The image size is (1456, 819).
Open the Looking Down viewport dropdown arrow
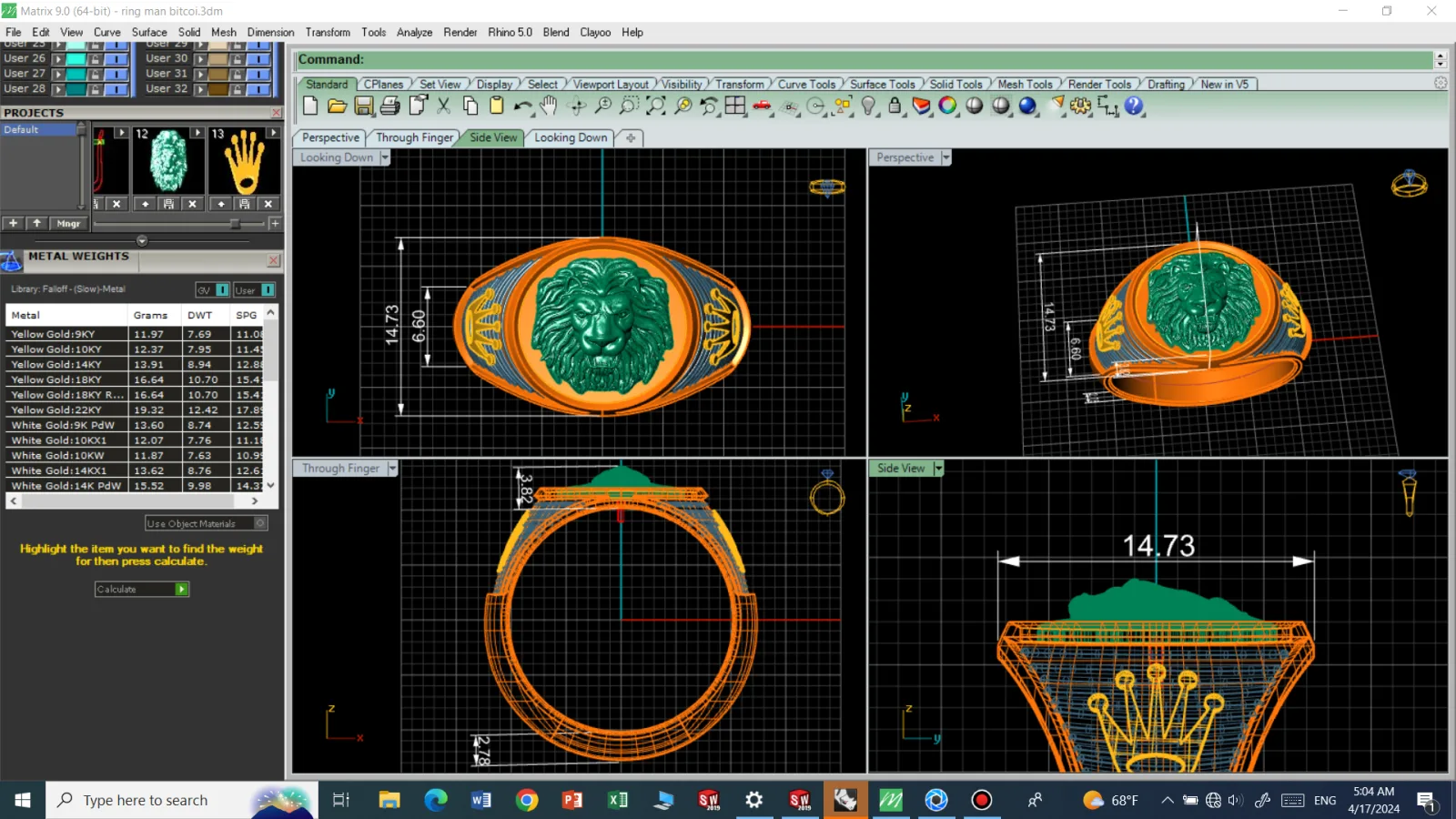(384, 157)
